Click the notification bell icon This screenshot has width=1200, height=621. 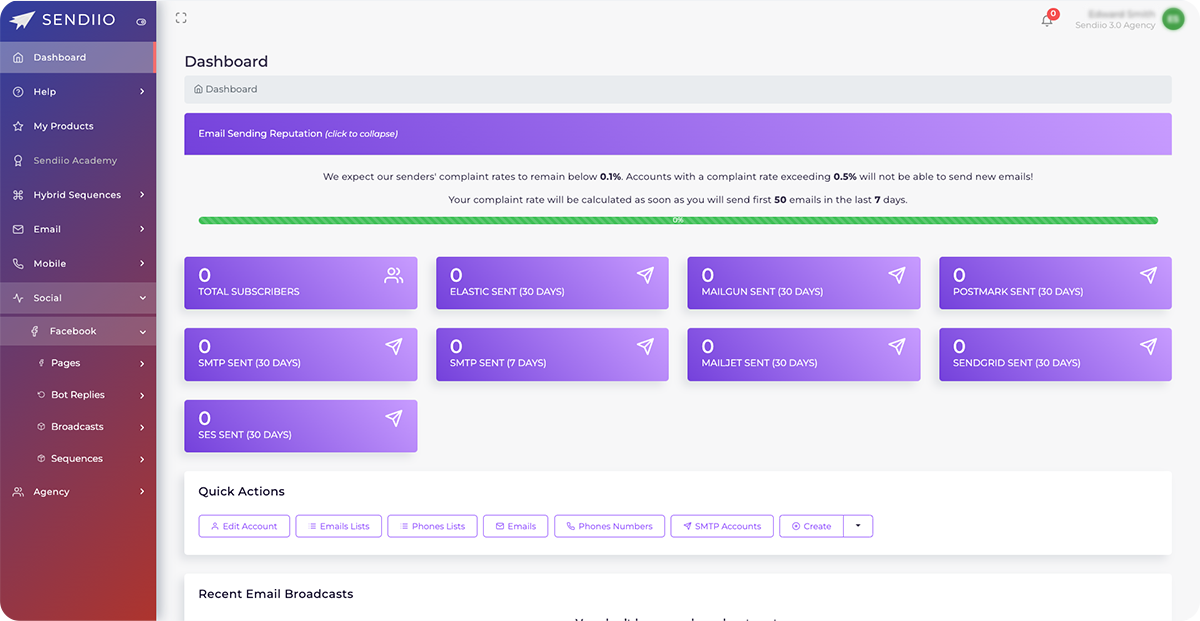coord(1046,20)
